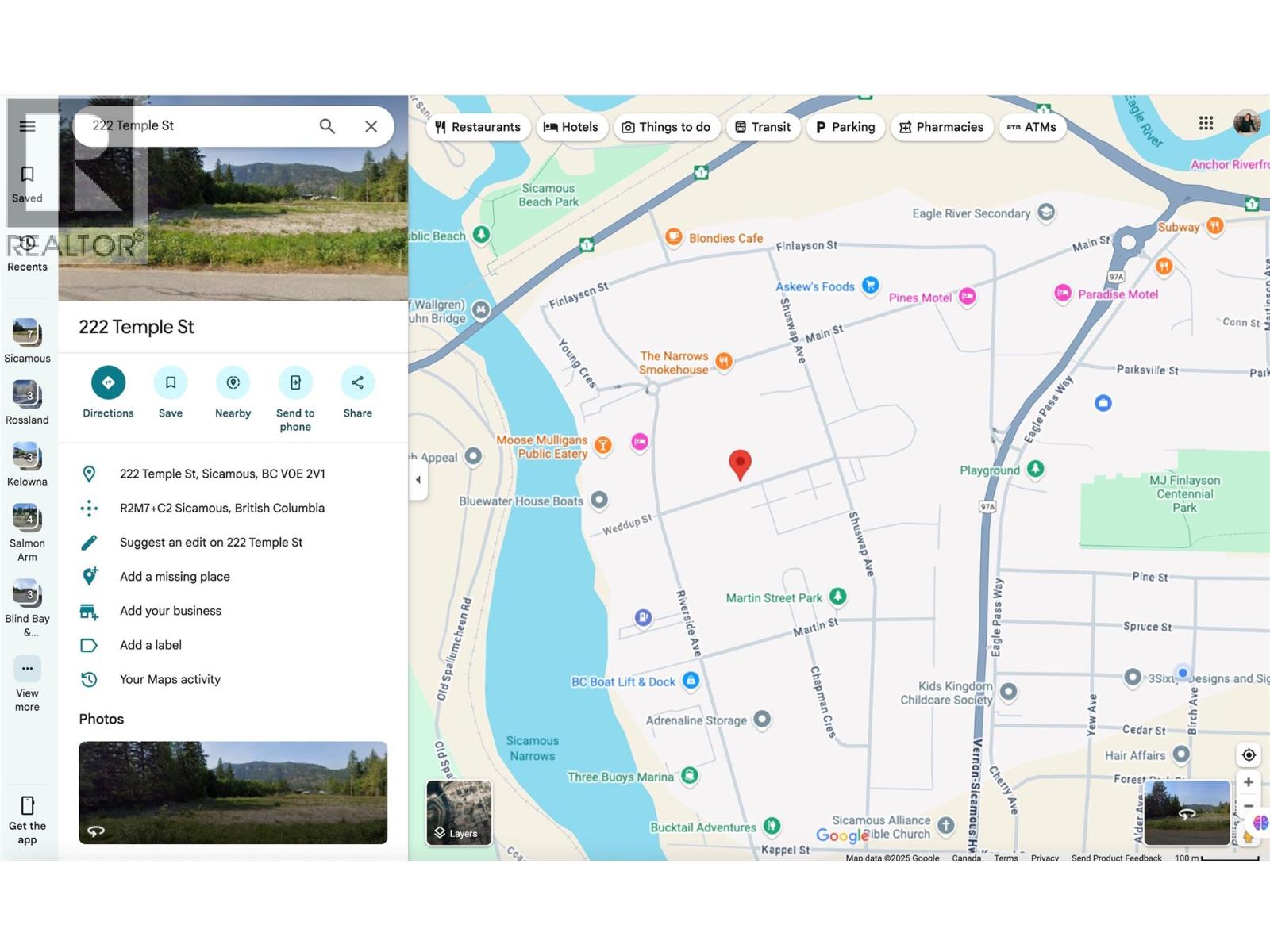Toggle the Pharmacies filter chip
This screenshot has height=952, width=1270.
tap(941, 127)
